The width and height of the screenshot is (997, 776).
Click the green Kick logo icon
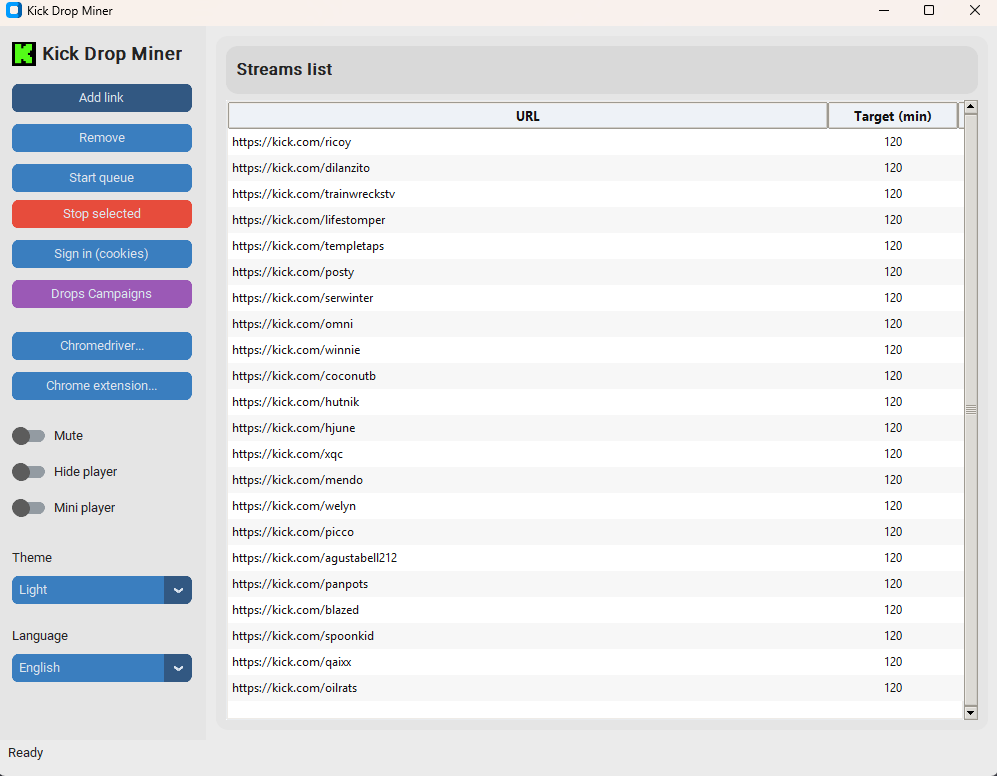[24, 54]
